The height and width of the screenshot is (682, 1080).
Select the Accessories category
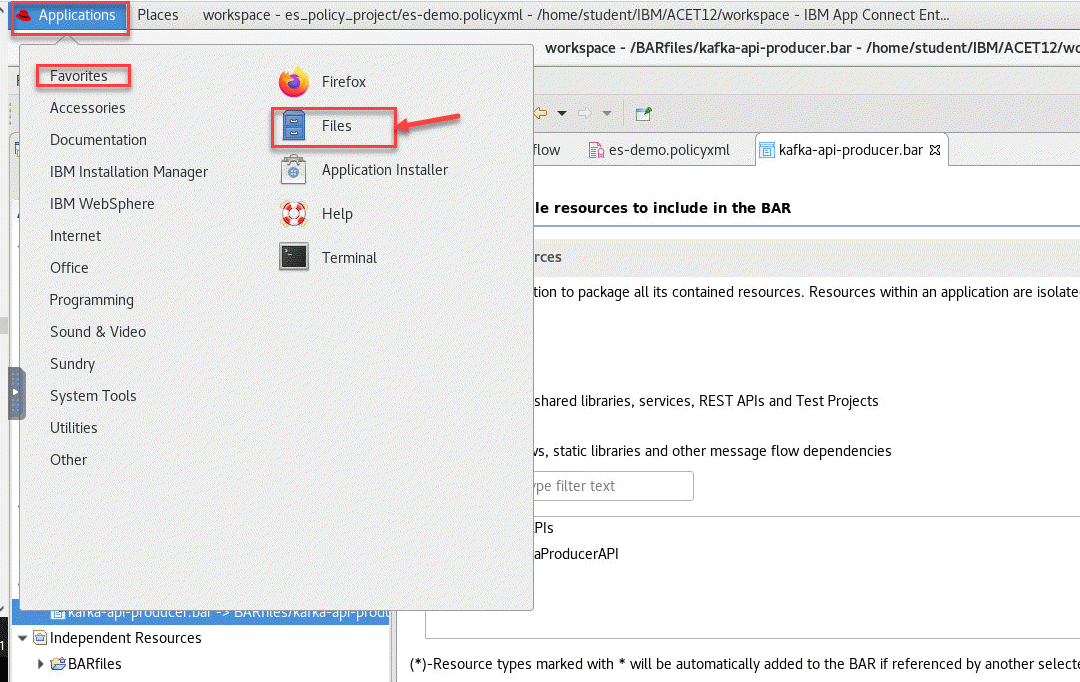coord(88,108)
